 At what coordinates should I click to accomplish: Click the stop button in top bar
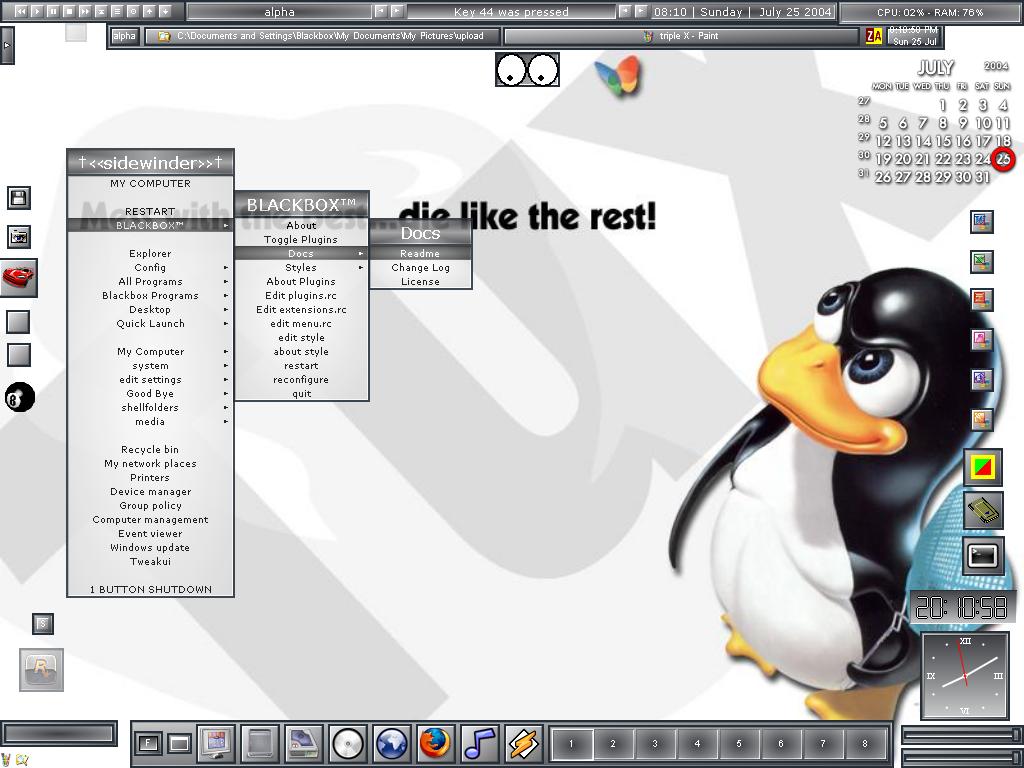[69, 11]
